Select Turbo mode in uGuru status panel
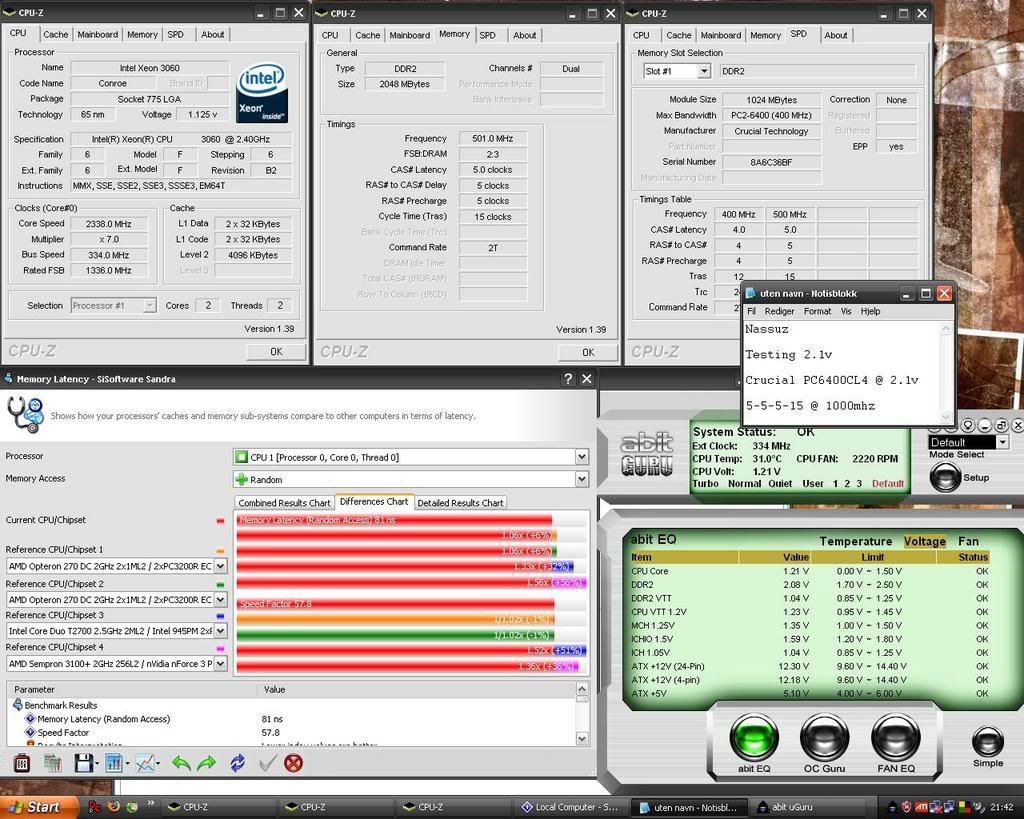The width and height of the screenshot is (1024, 819). pyautogui.click(x=705, y=483)
